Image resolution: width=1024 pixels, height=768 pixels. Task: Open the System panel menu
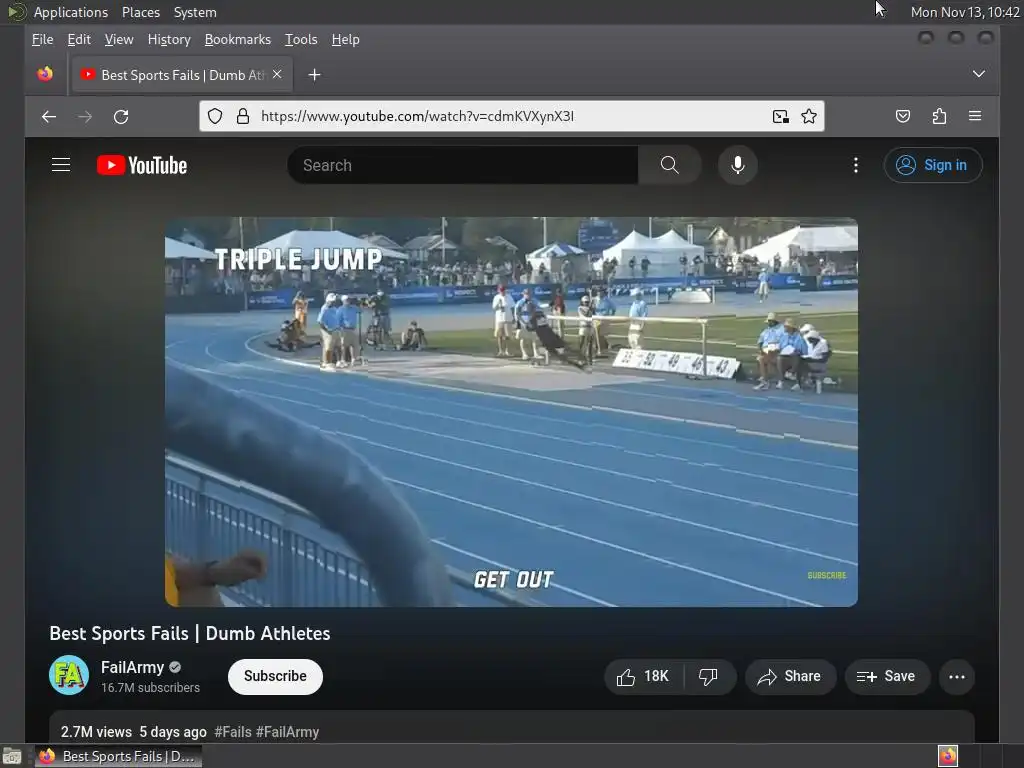[x=195, y=12]
